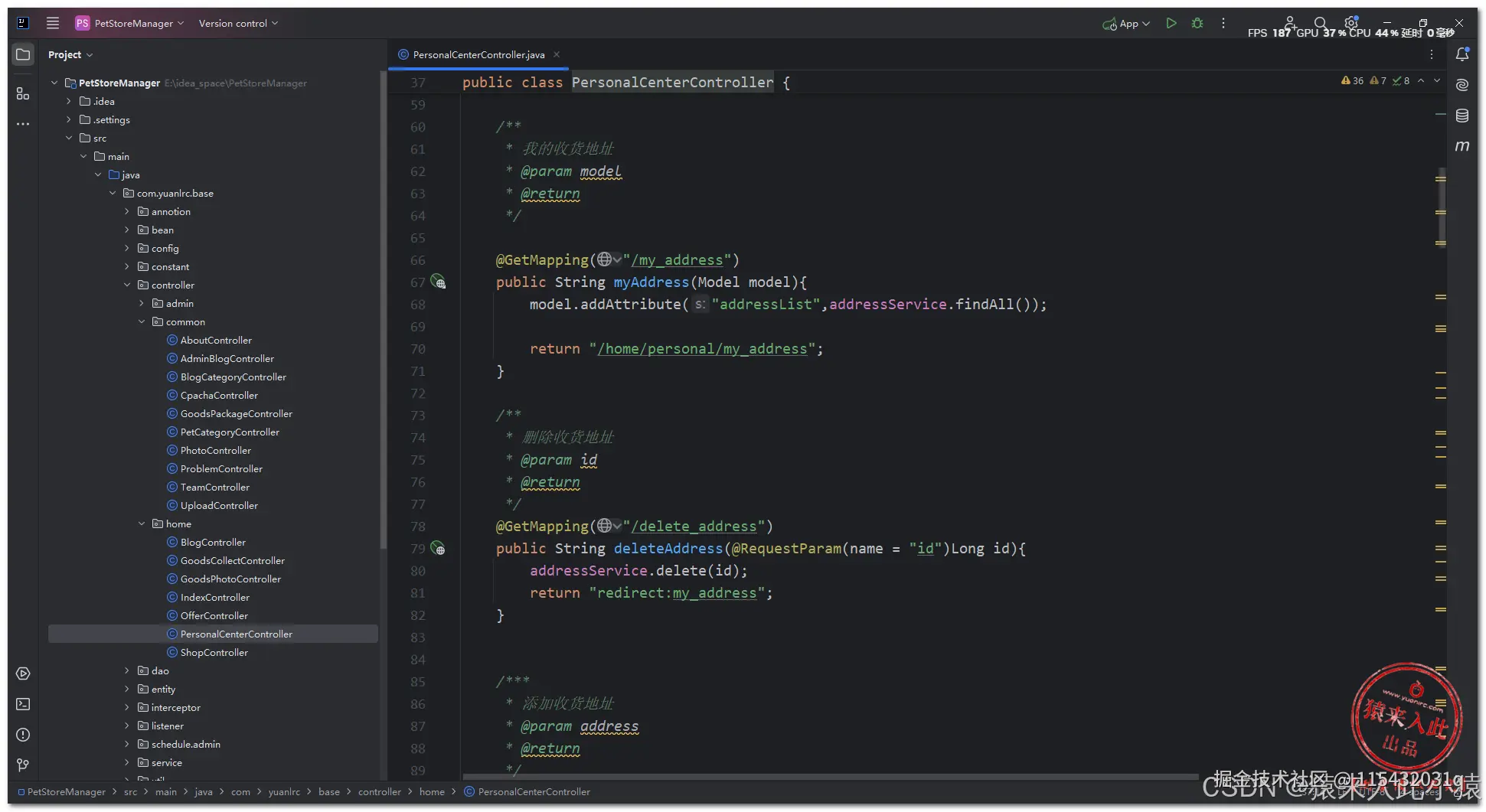Click the deleteAddress method name
Screen dimensions: 1486x812
click(x=668, y=548)
